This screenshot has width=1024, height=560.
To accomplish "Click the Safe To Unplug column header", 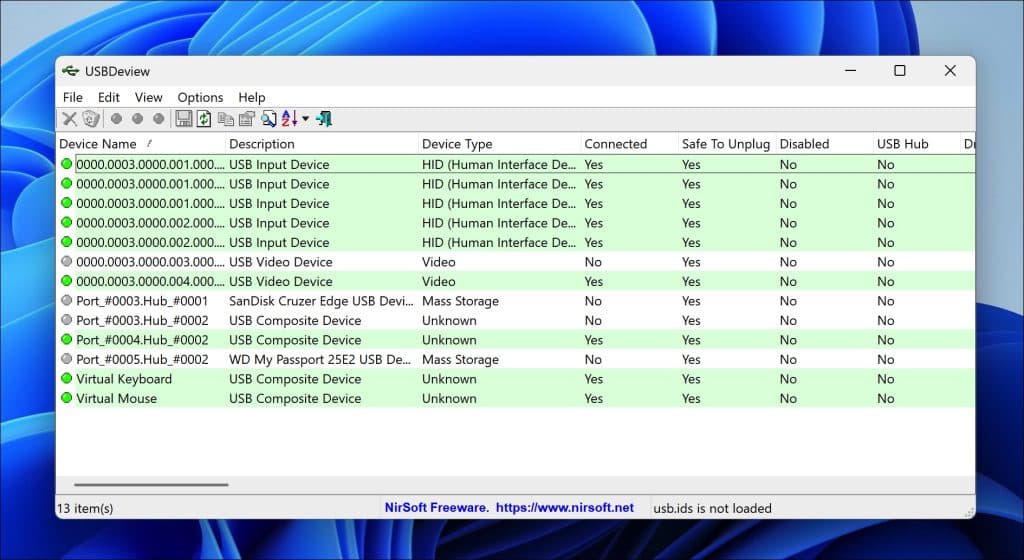I will click(727, 144).
